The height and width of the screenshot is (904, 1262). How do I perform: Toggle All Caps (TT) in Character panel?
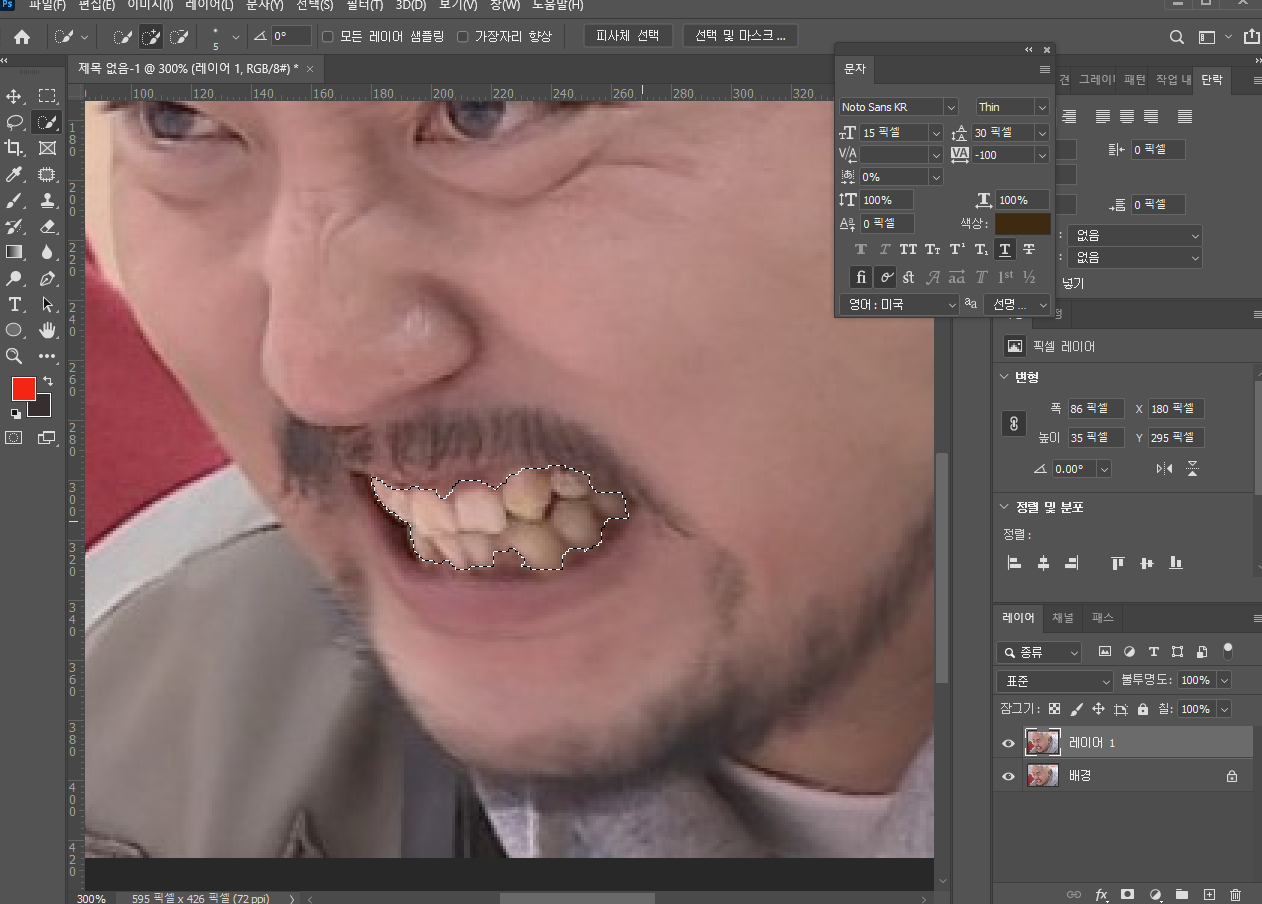coord(908,249)
